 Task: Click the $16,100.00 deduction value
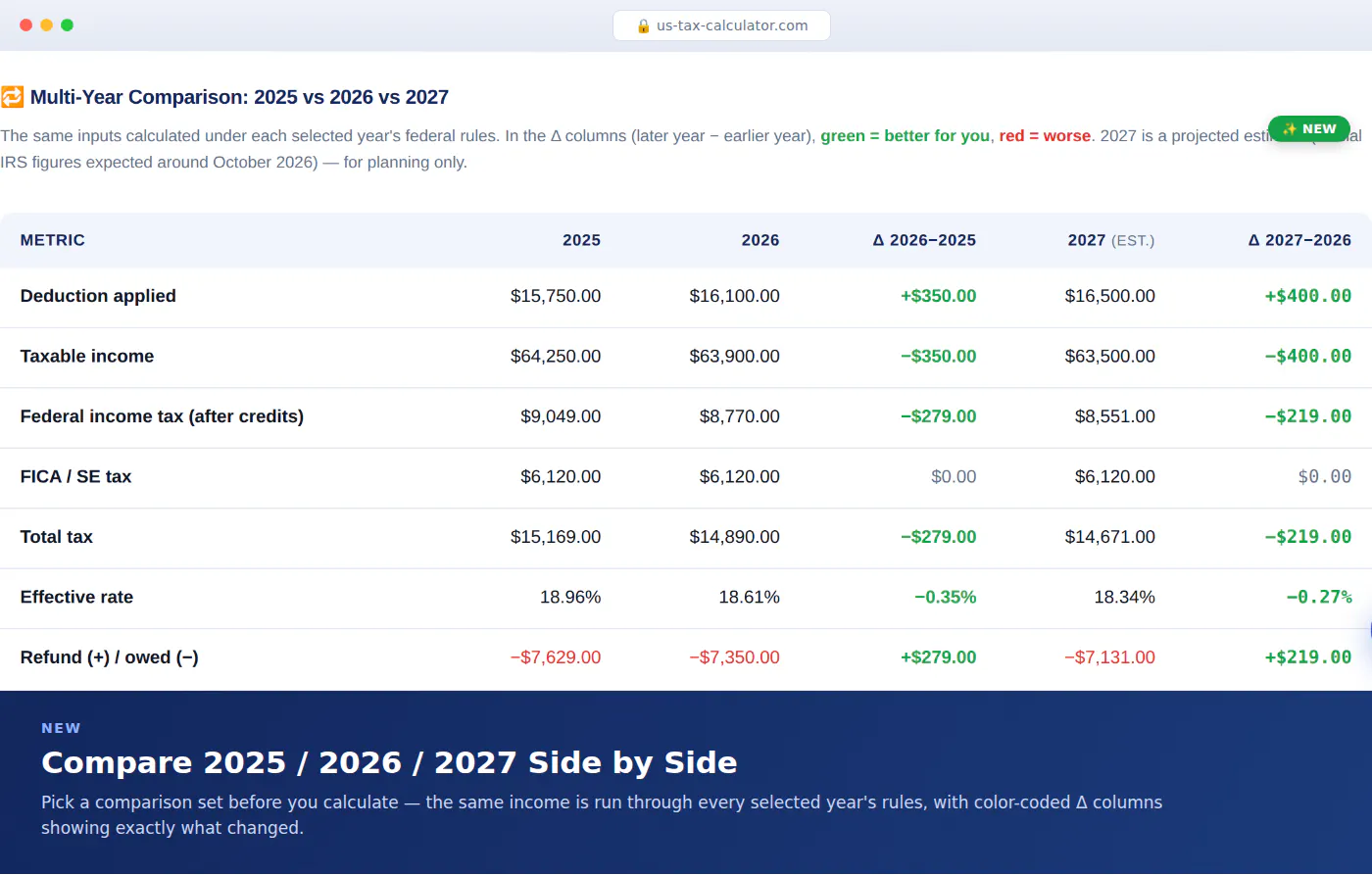pos(735,296)
